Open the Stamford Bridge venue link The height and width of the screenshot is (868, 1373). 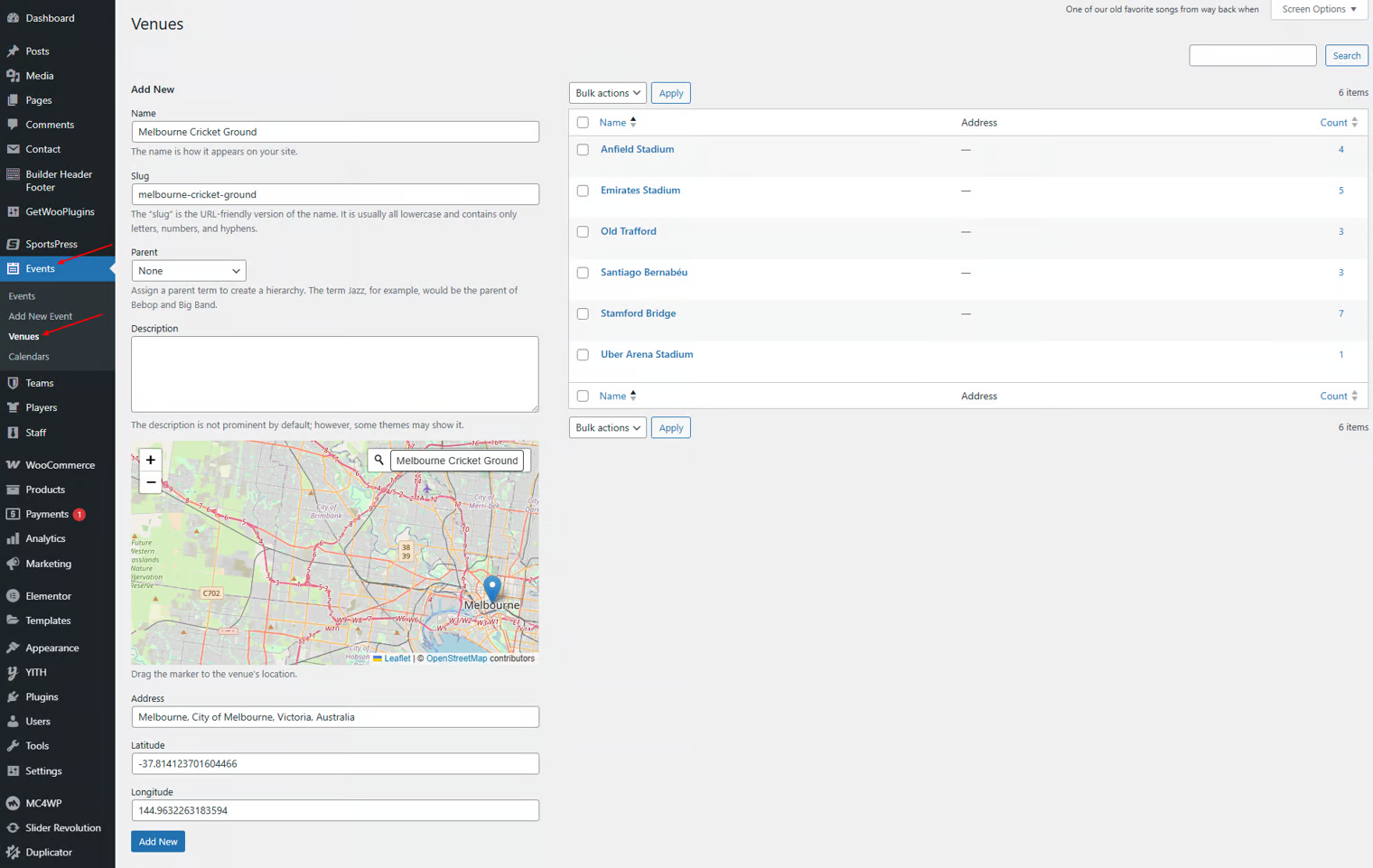[638, 313]
